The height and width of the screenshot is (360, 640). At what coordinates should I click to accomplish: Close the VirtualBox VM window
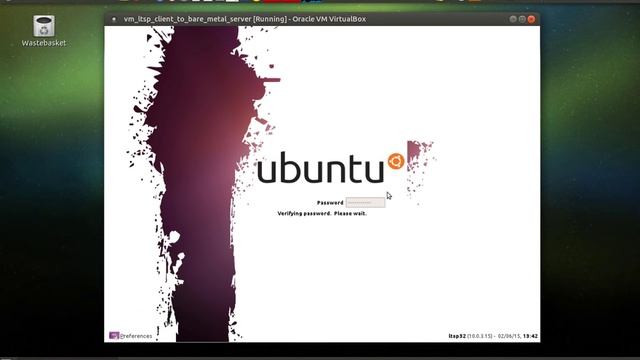point(531,19)
